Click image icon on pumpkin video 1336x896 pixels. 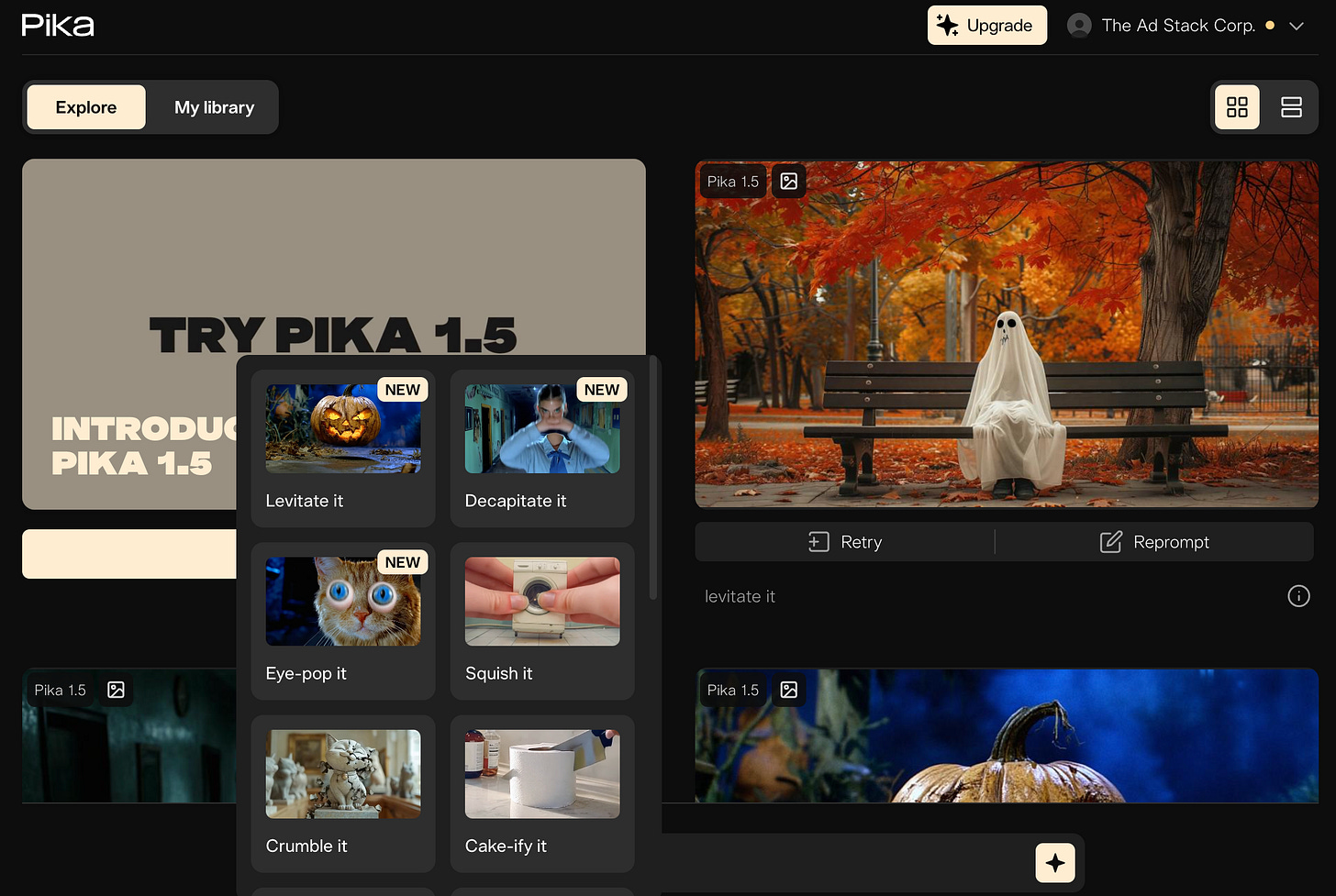789,690
